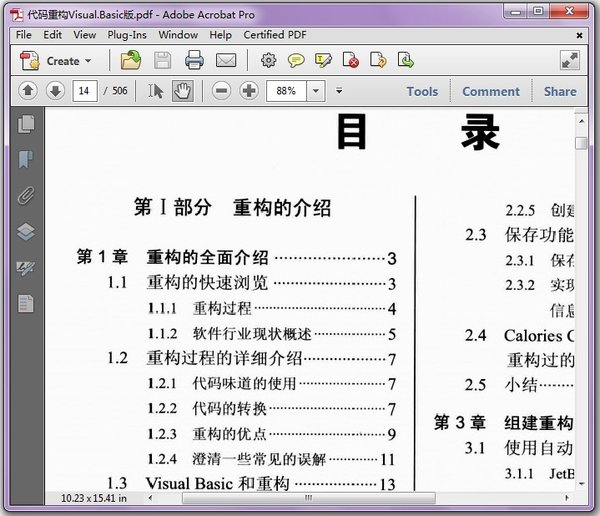Screen dimensions: 600x516
Task: Open the Create dropdown arrow
Action: [x=88, y=61]
